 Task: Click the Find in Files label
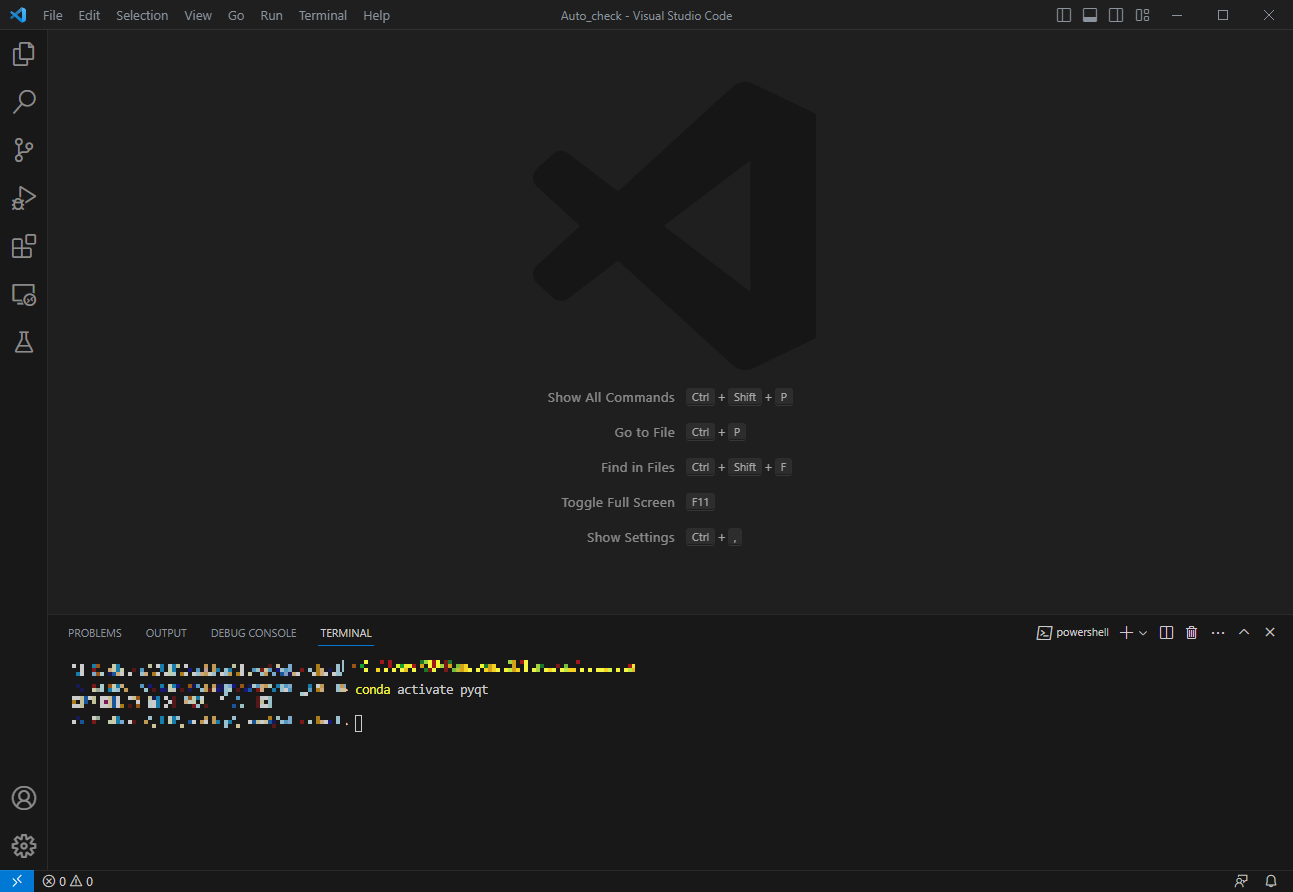click(638, 467)
